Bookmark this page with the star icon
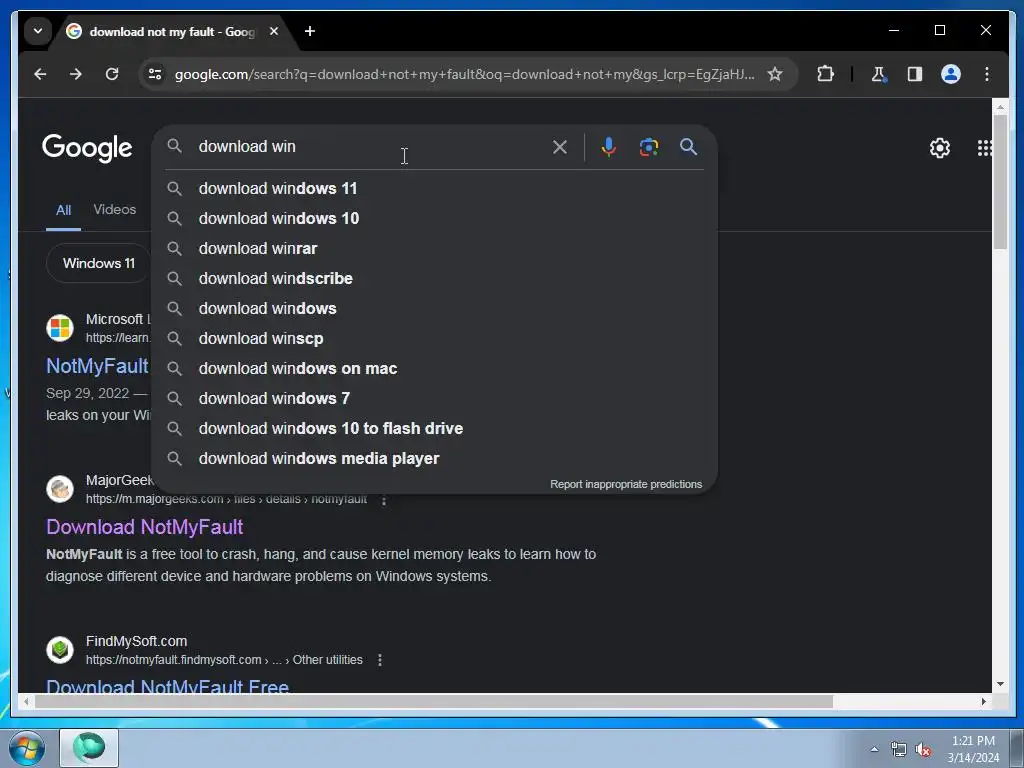 (x=775, y=74)
